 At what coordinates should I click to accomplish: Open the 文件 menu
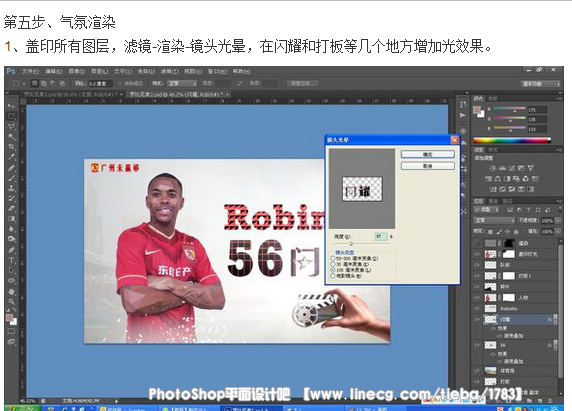pos(30,71)
